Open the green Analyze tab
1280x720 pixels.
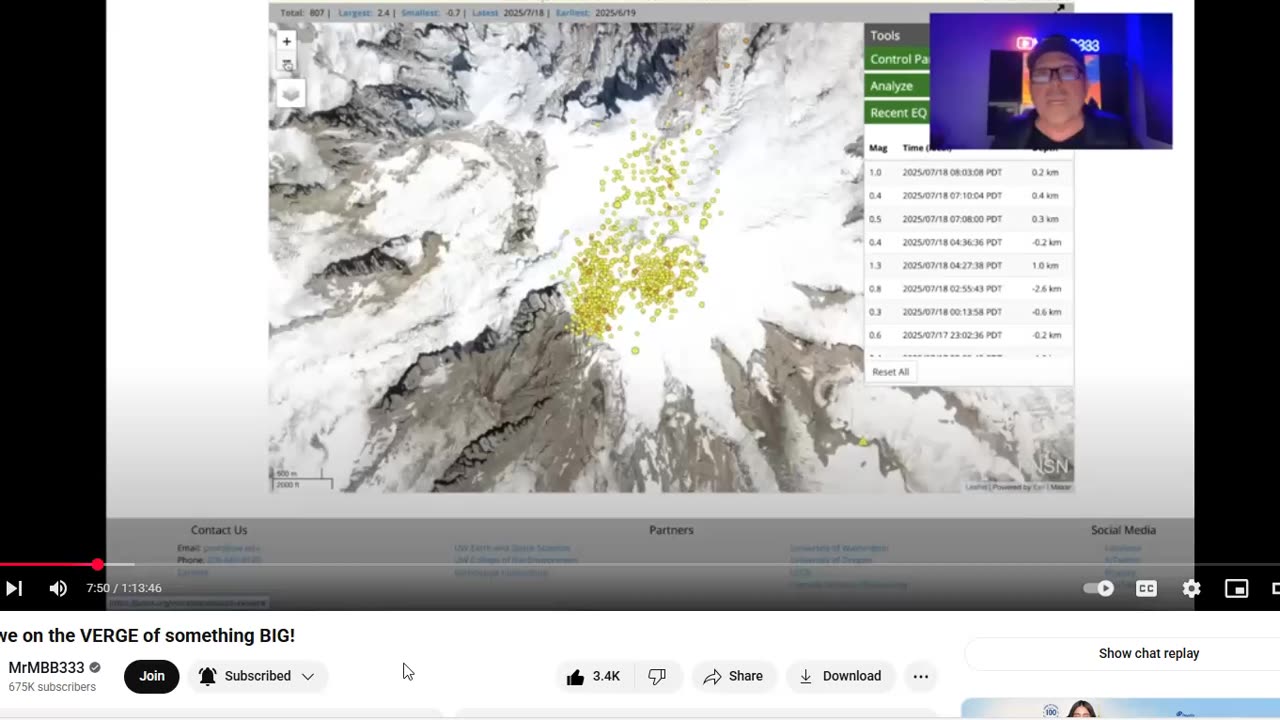point(898,86)
